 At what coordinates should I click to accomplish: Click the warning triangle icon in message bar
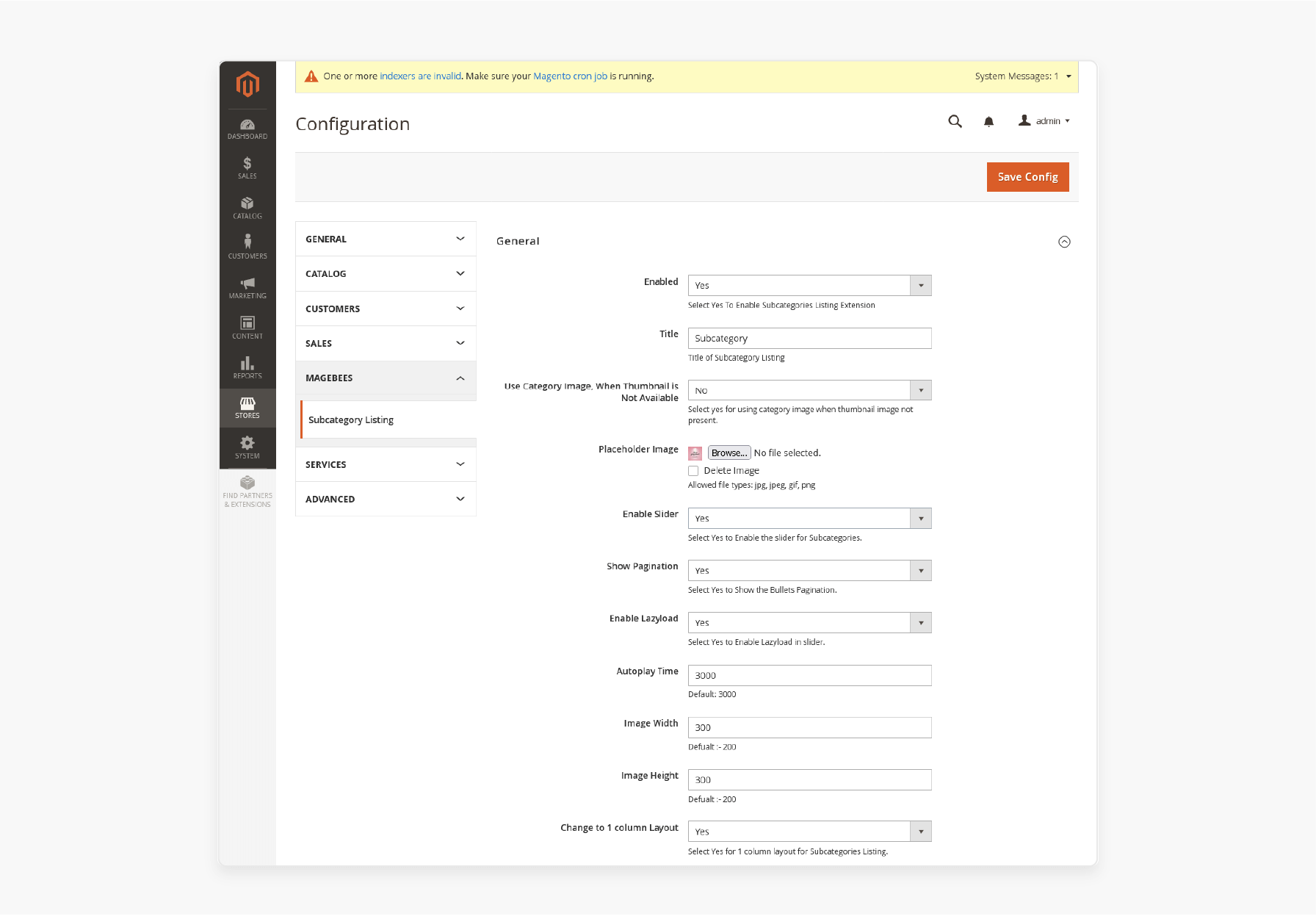click(x=311, y=76)
